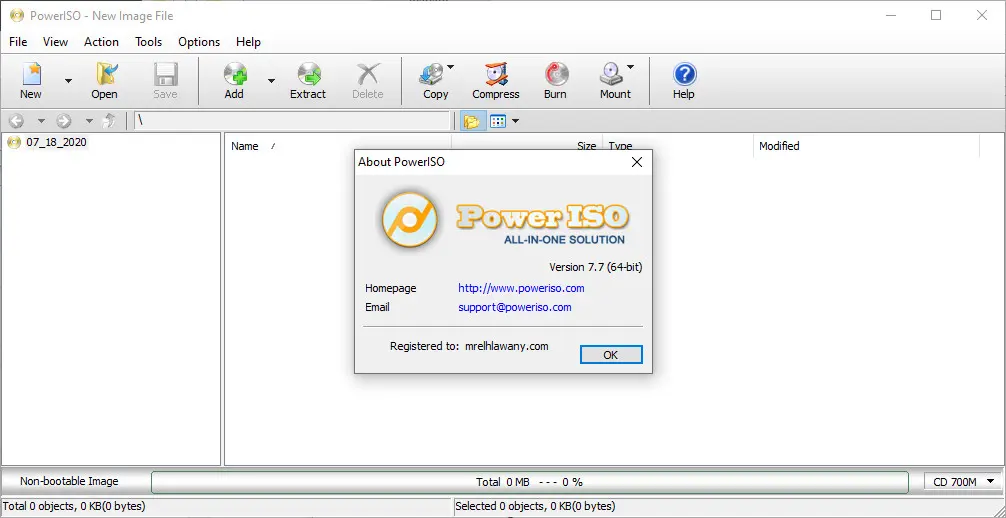Select the 07_18_2020 tree item
This screenshot has height=518, width=1006.
[56, 143]
